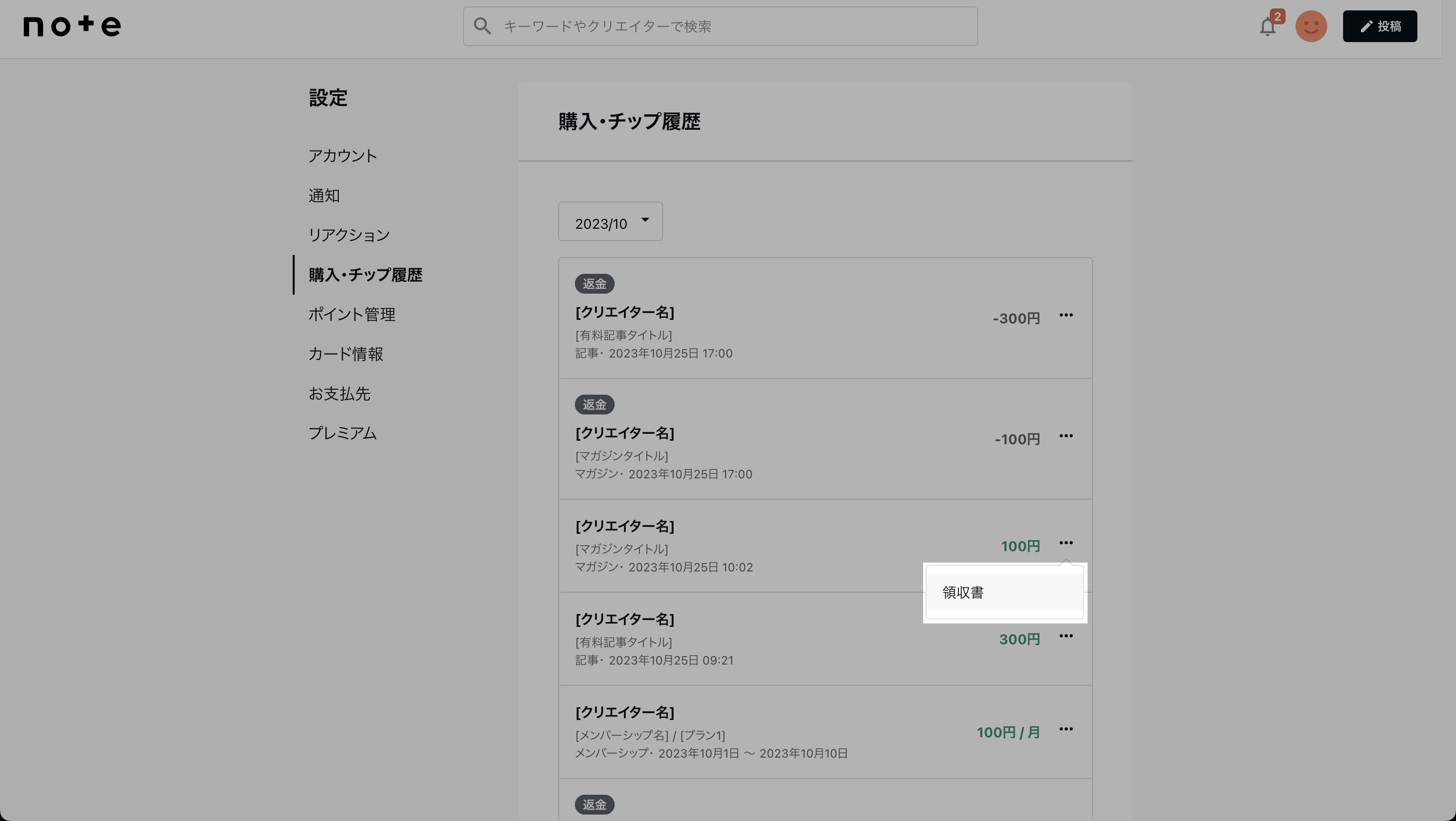
Task: Go to アカウント settings
Action: (343, 156)
